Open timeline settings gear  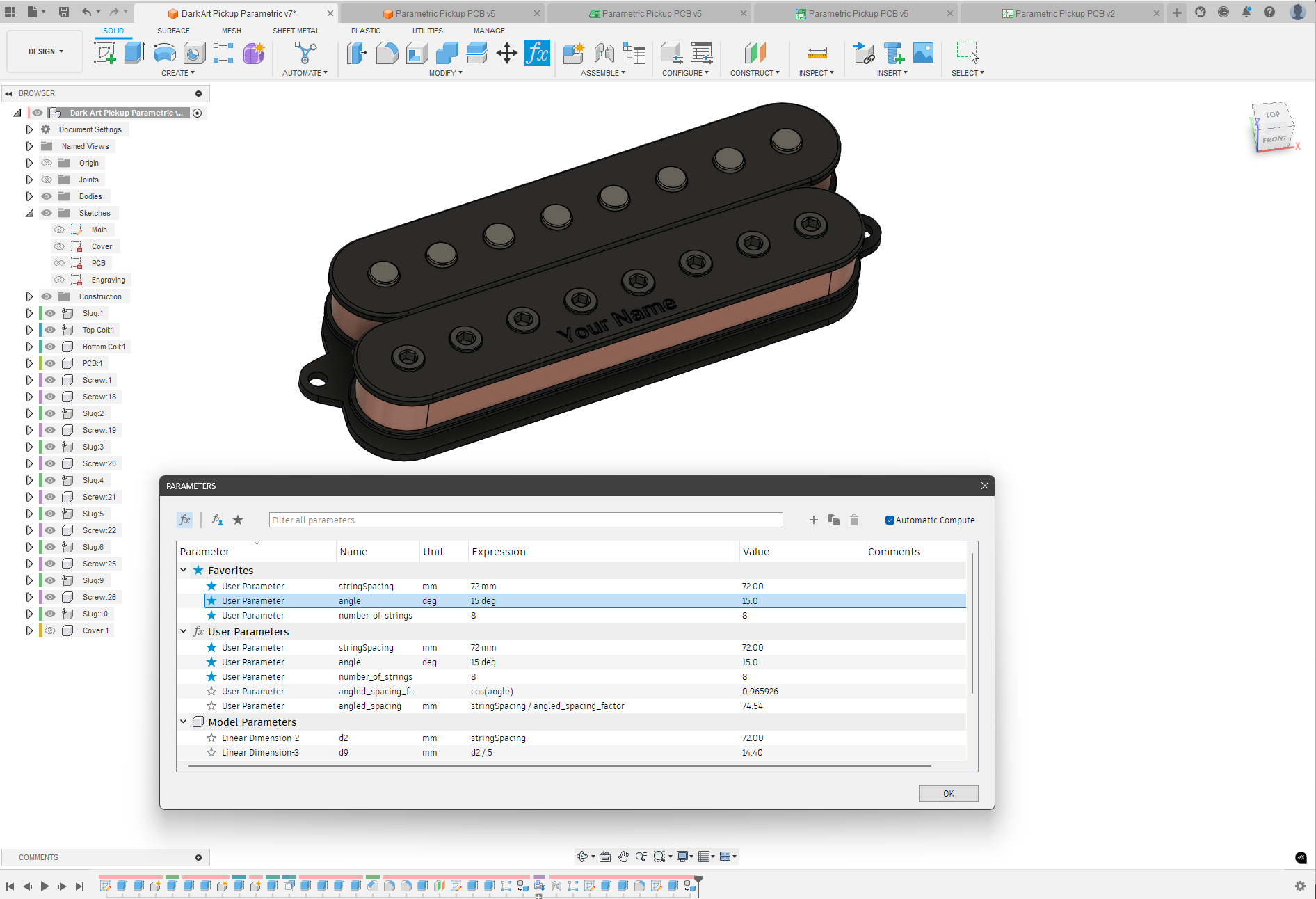(x=1300, y=886)
